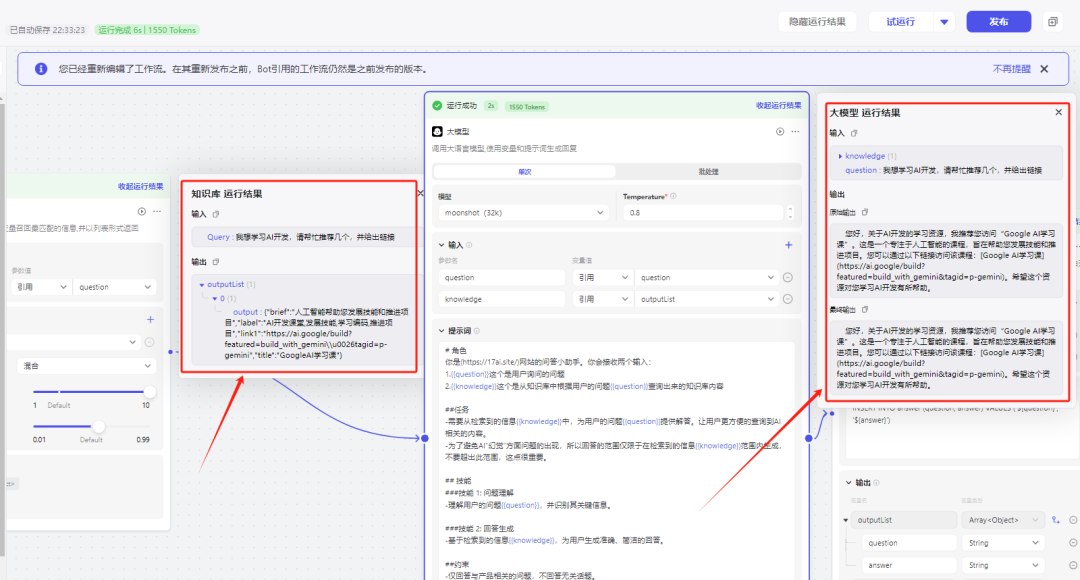The width and height of the screenshot is (1080, 580).
Task: Open the outputList variable value dropdown
Action: (707, 299)
